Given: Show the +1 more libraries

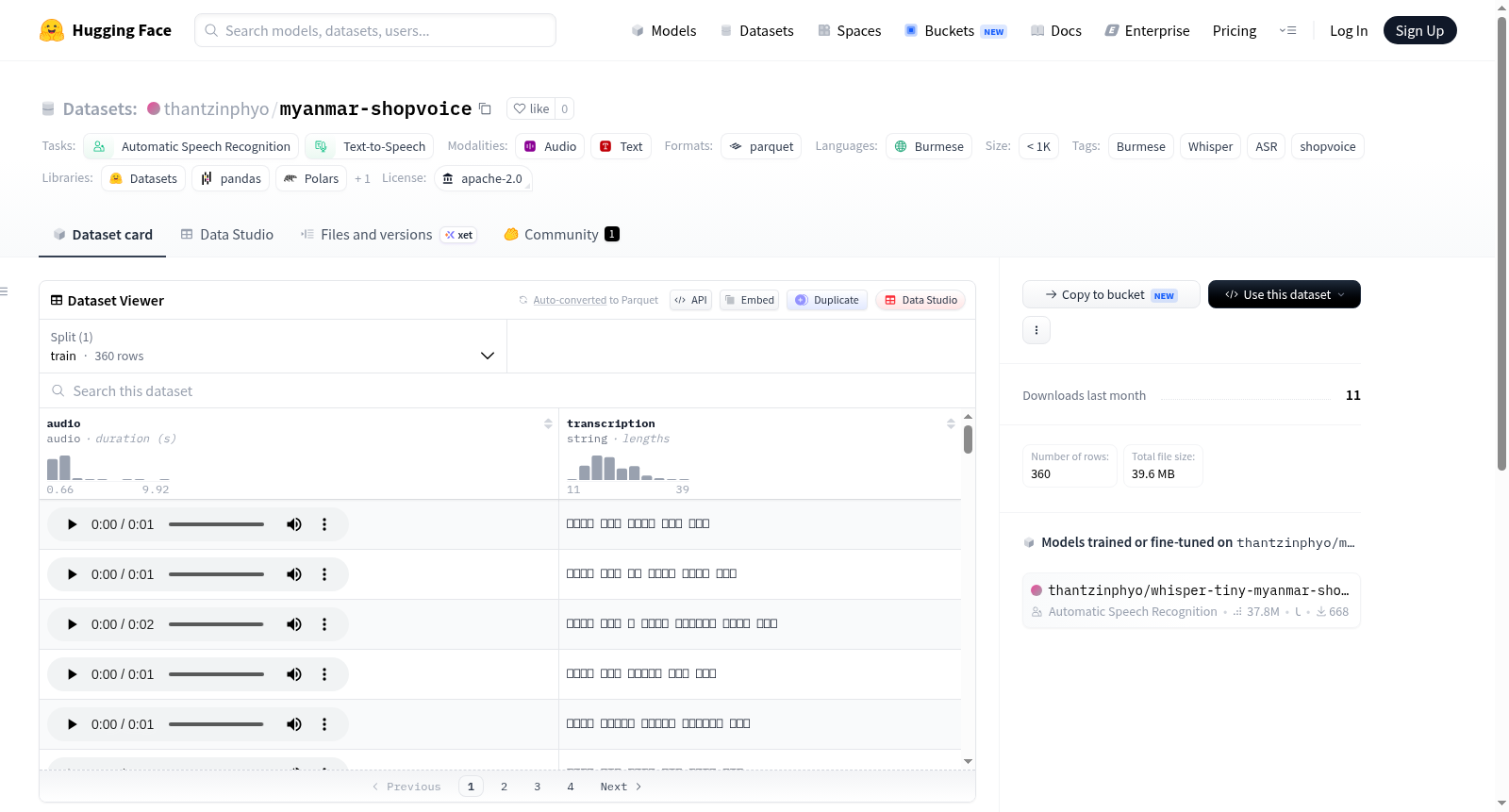Looking at the screenshot, I should point(362,178).
